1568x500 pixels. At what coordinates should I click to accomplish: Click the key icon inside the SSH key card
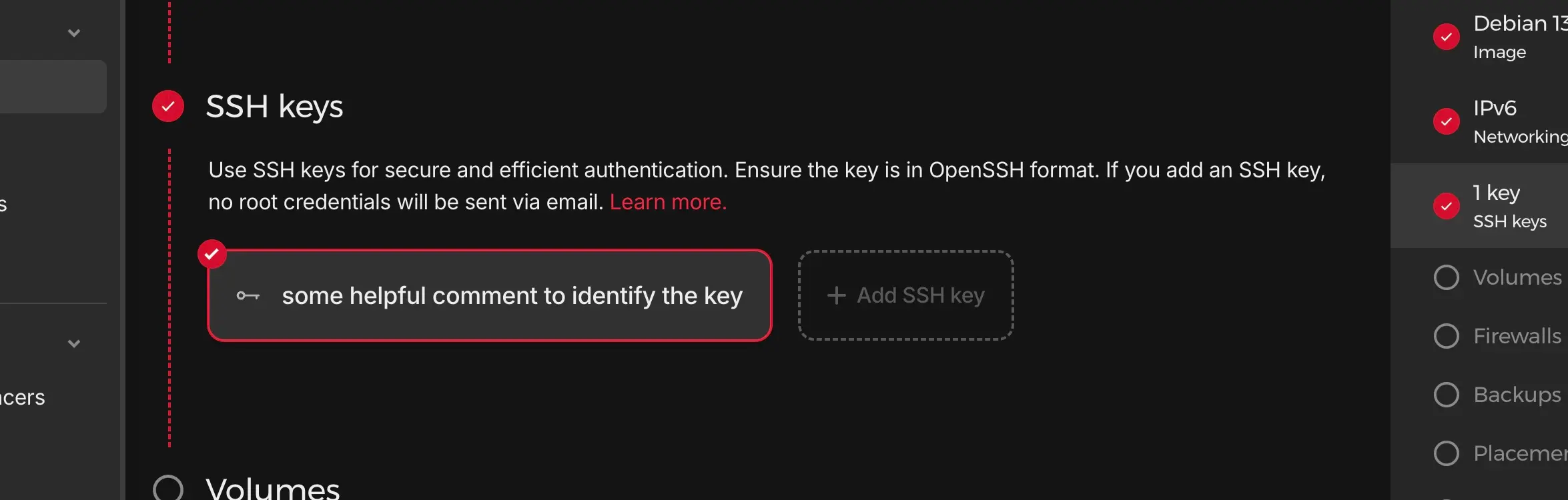click(x=248, y=295)
